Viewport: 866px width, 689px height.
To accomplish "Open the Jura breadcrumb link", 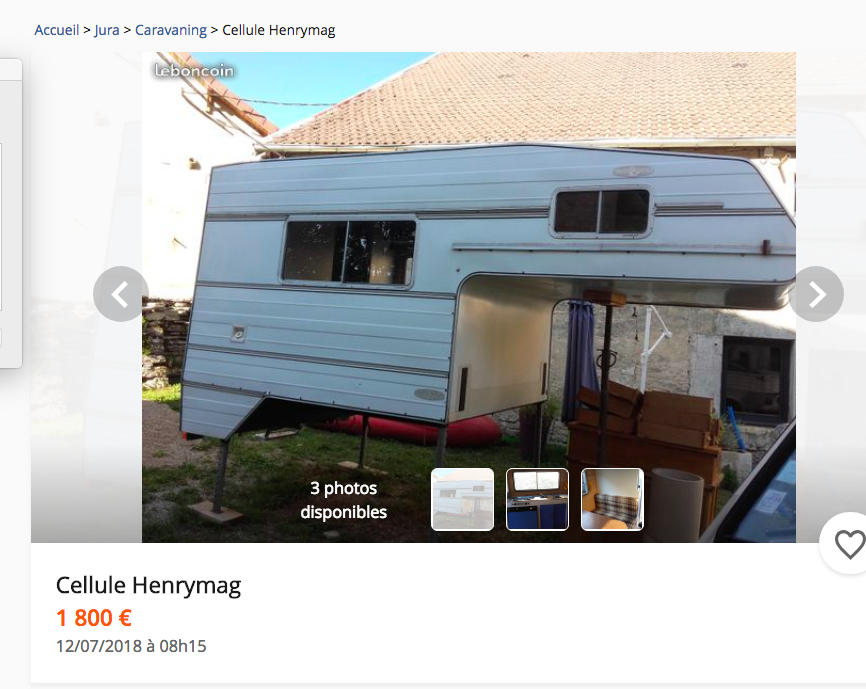I will (x=107, y=30).
